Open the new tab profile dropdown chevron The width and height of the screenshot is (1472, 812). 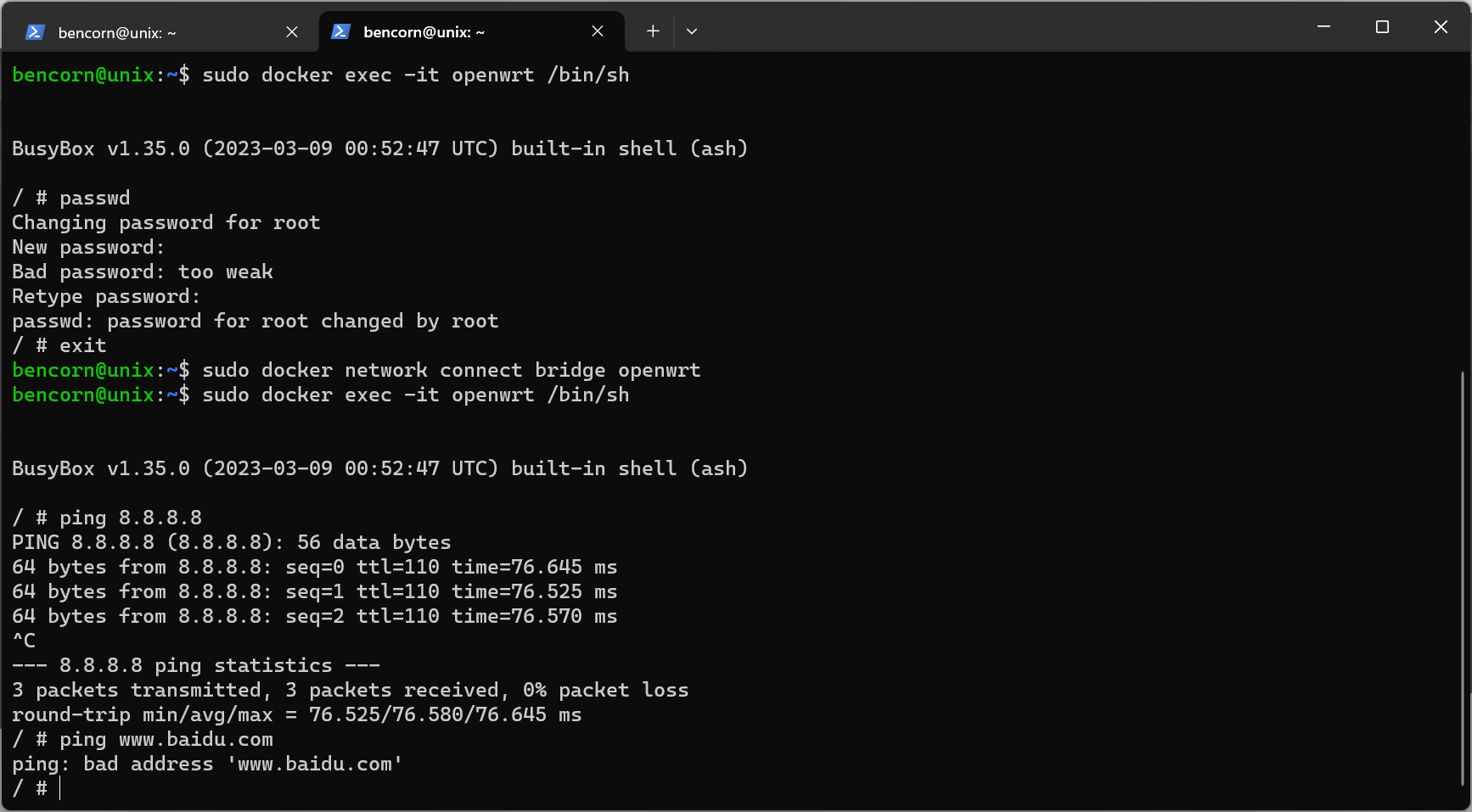[692, 31]
